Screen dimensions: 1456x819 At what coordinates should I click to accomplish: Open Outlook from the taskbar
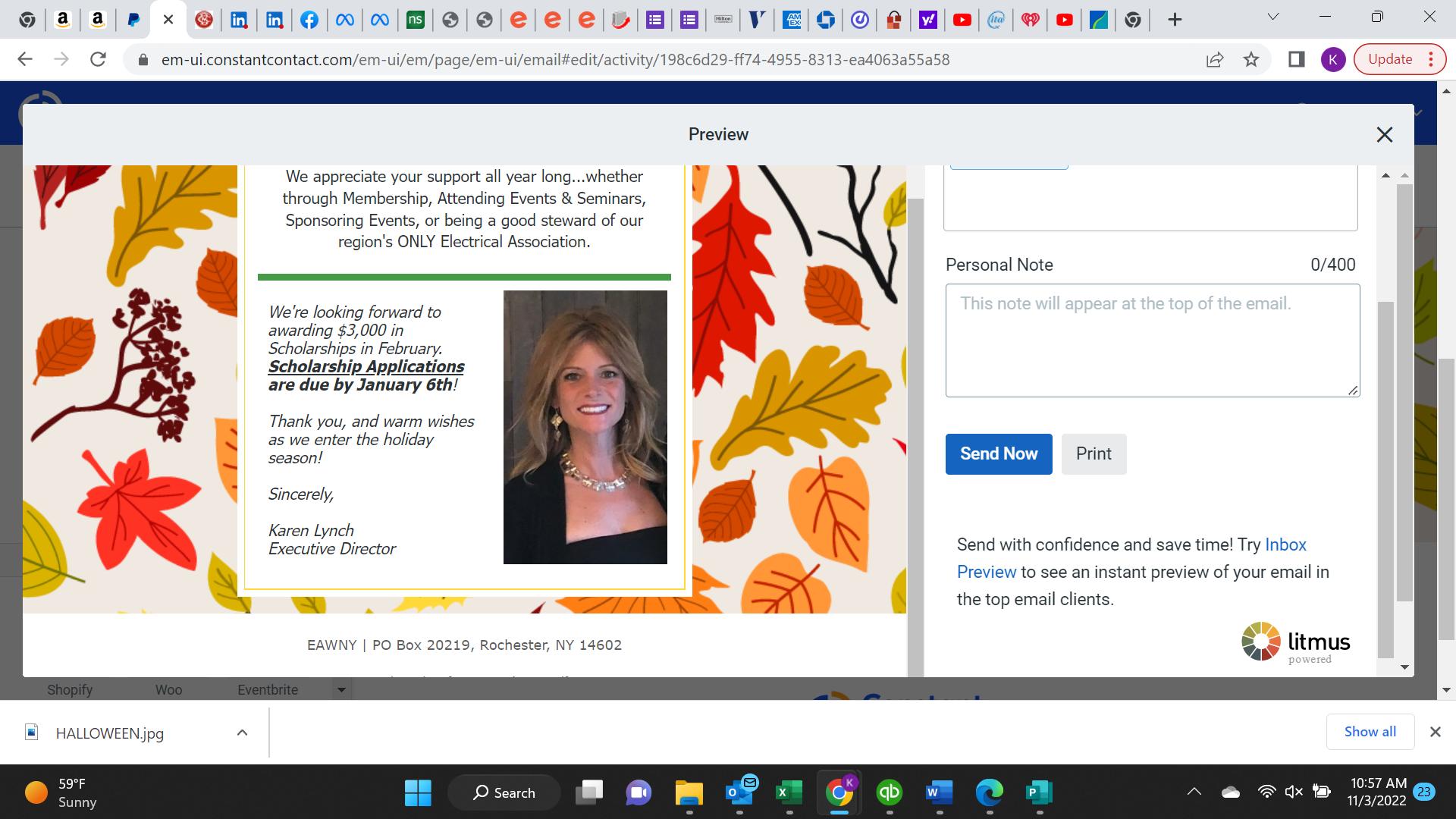[739, 793]
